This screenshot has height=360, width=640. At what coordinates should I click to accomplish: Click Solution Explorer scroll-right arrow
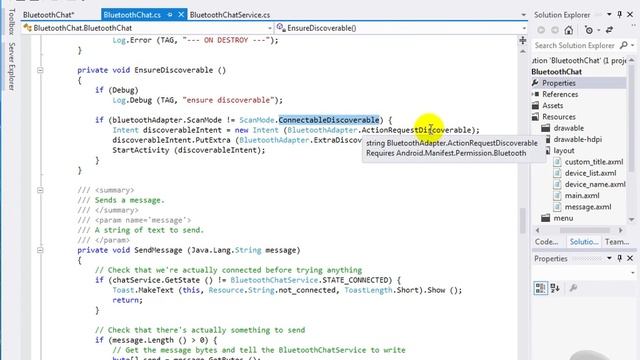tap(620, 230)
